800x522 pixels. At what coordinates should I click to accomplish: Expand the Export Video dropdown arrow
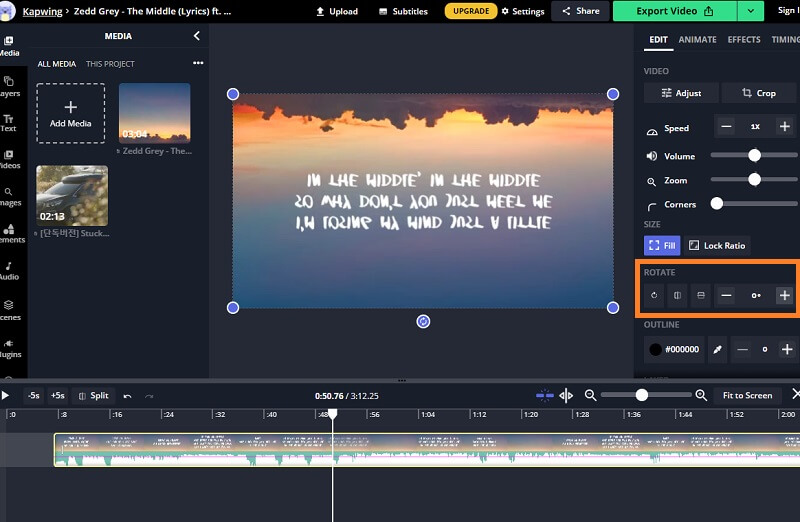pos(752,11)
